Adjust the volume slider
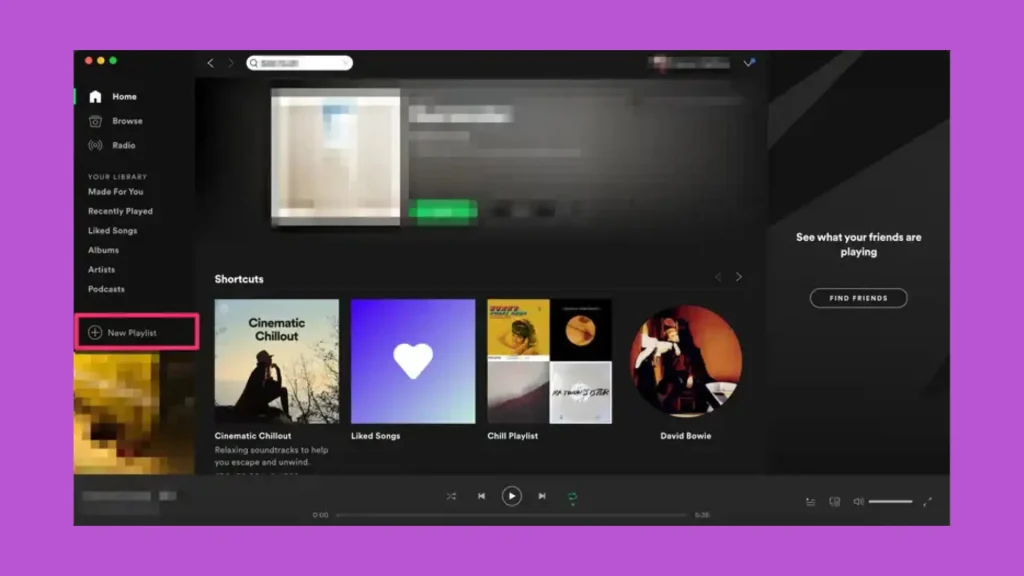This screenshot has height=576, width=1024. pos(888,500)
